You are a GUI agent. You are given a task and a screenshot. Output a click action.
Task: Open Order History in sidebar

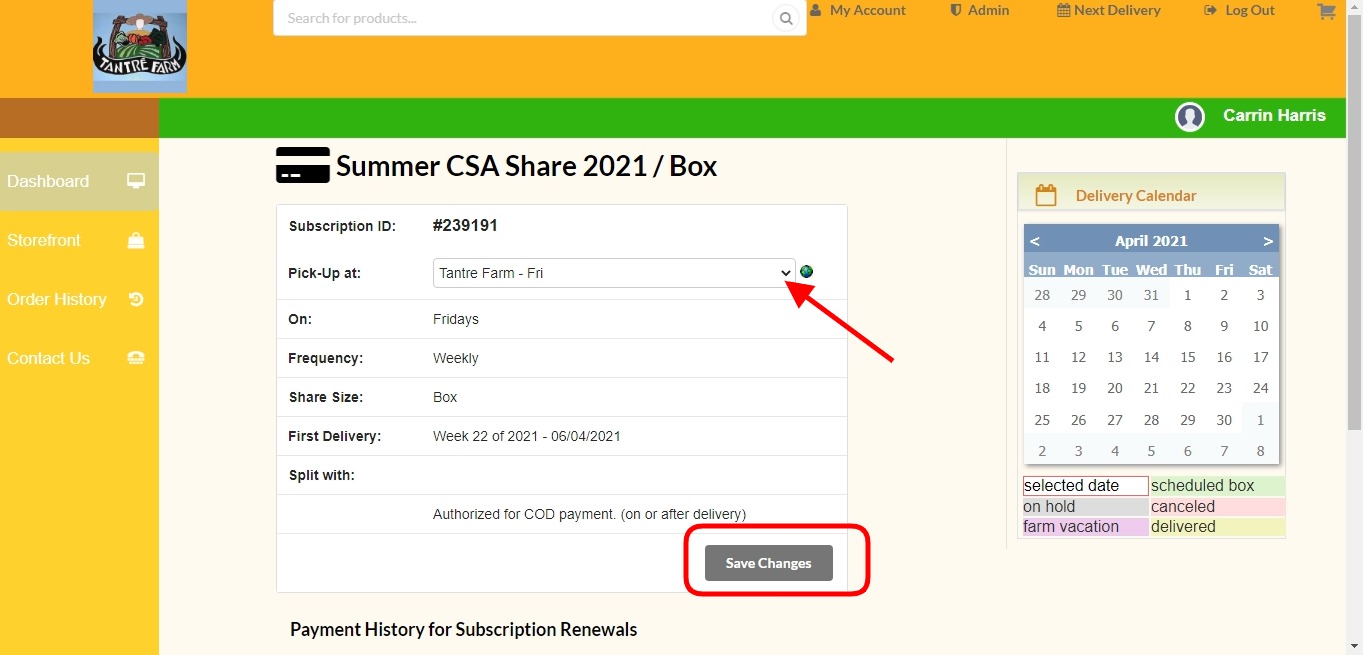[x=79, y=299]
